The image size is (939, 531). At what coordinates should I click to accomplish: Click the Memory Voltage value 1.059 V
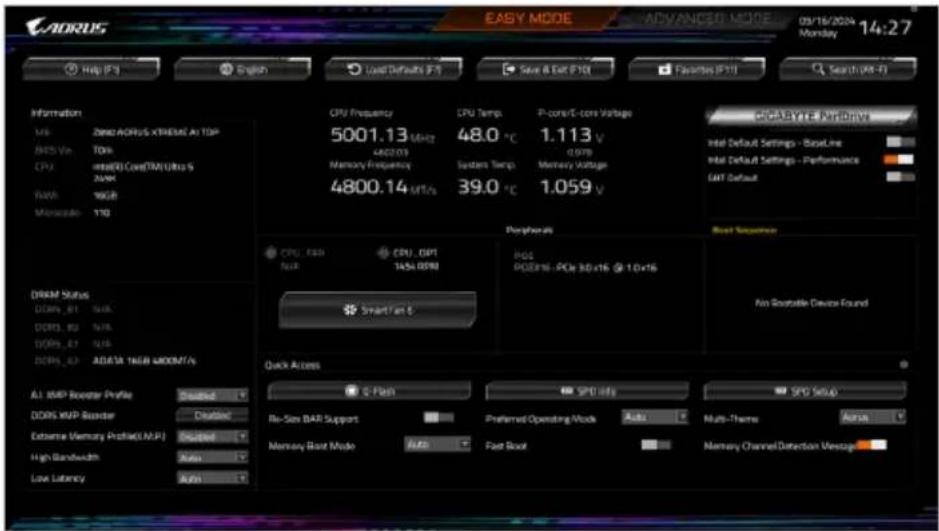(x=572, y=187)
